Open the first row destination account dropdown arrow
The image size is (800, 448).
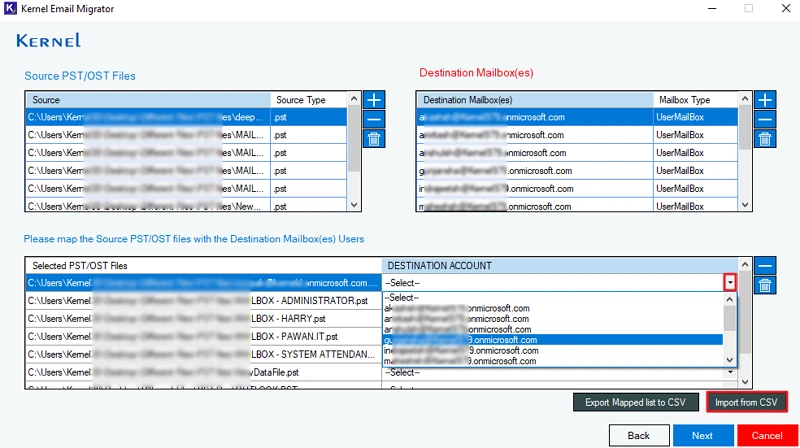click(730, 283)
